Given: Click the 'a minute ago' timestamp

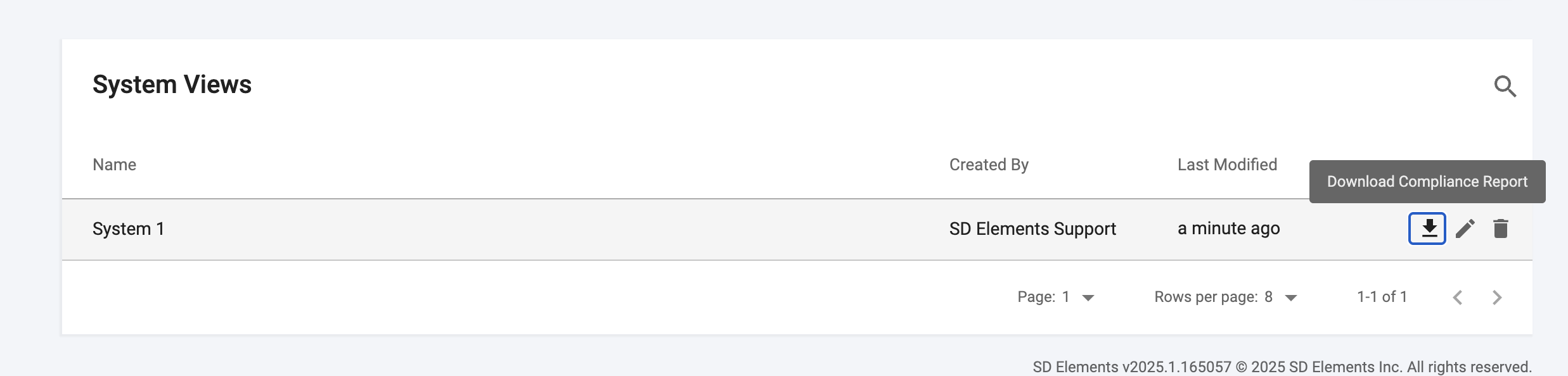Looking at the screenshot, I should click(1228, 229).
